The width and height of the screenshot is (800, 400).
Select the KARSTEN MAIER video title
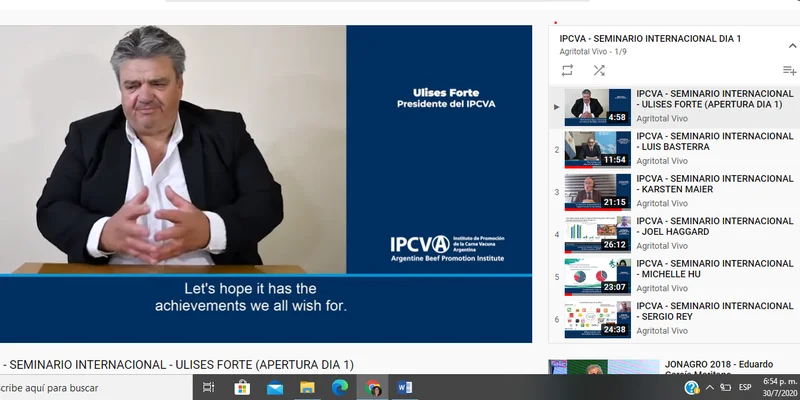[x=715, y=184]
